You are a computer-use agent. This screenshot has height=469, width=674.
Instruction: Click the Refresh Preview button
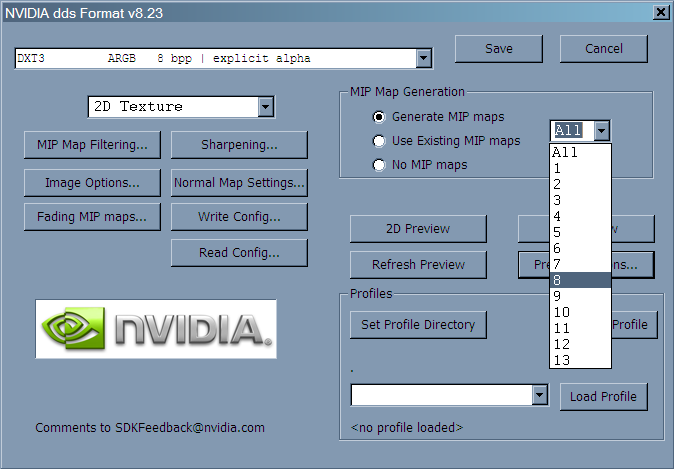(x=418, y=265)
